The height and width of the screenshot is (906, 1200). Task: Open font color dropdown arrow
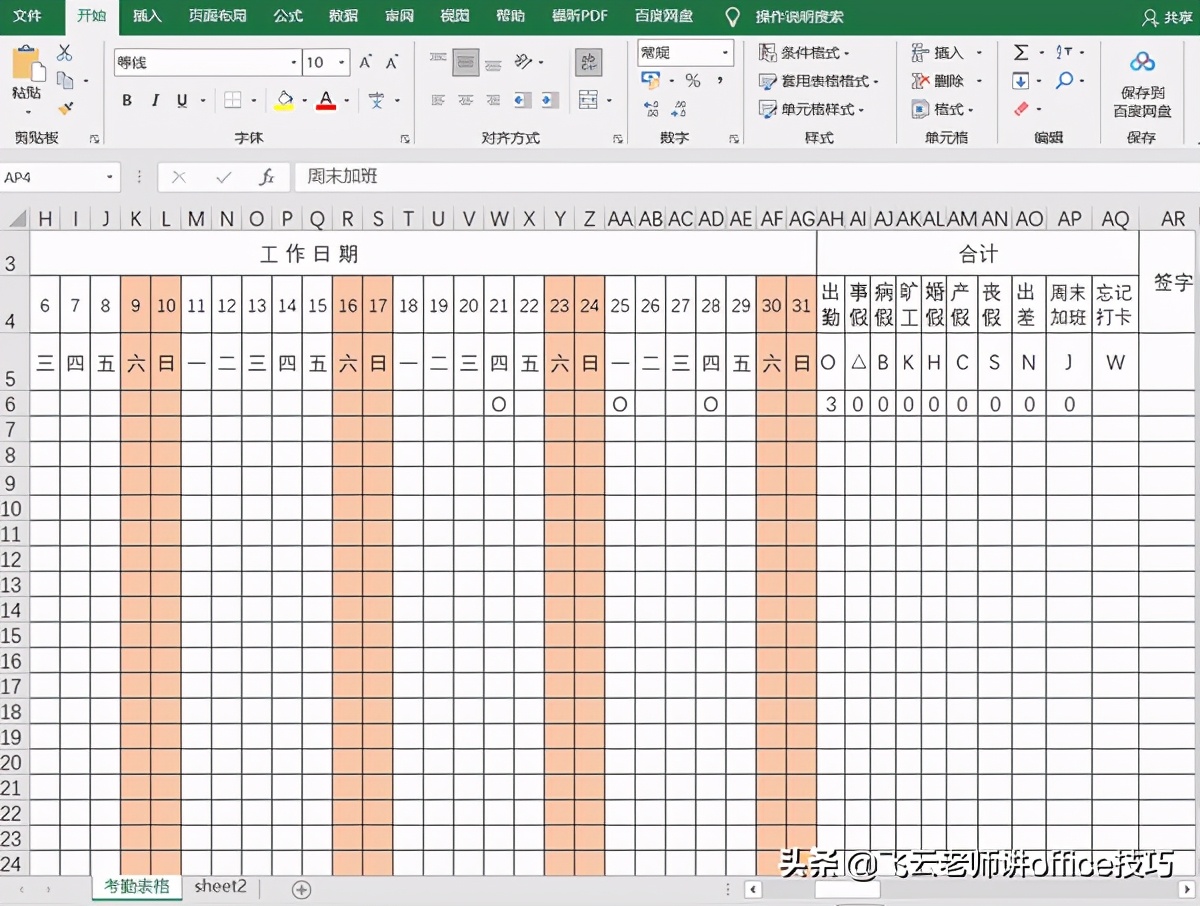click(346, 100)
